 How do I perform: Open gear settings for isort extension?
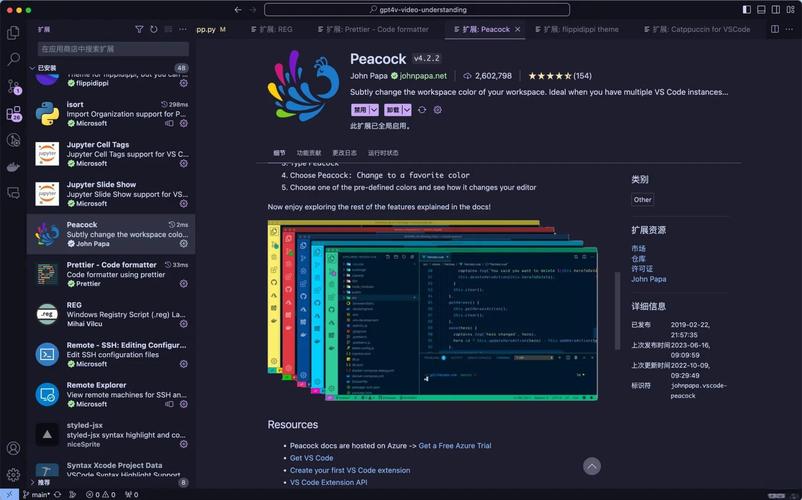184,123
